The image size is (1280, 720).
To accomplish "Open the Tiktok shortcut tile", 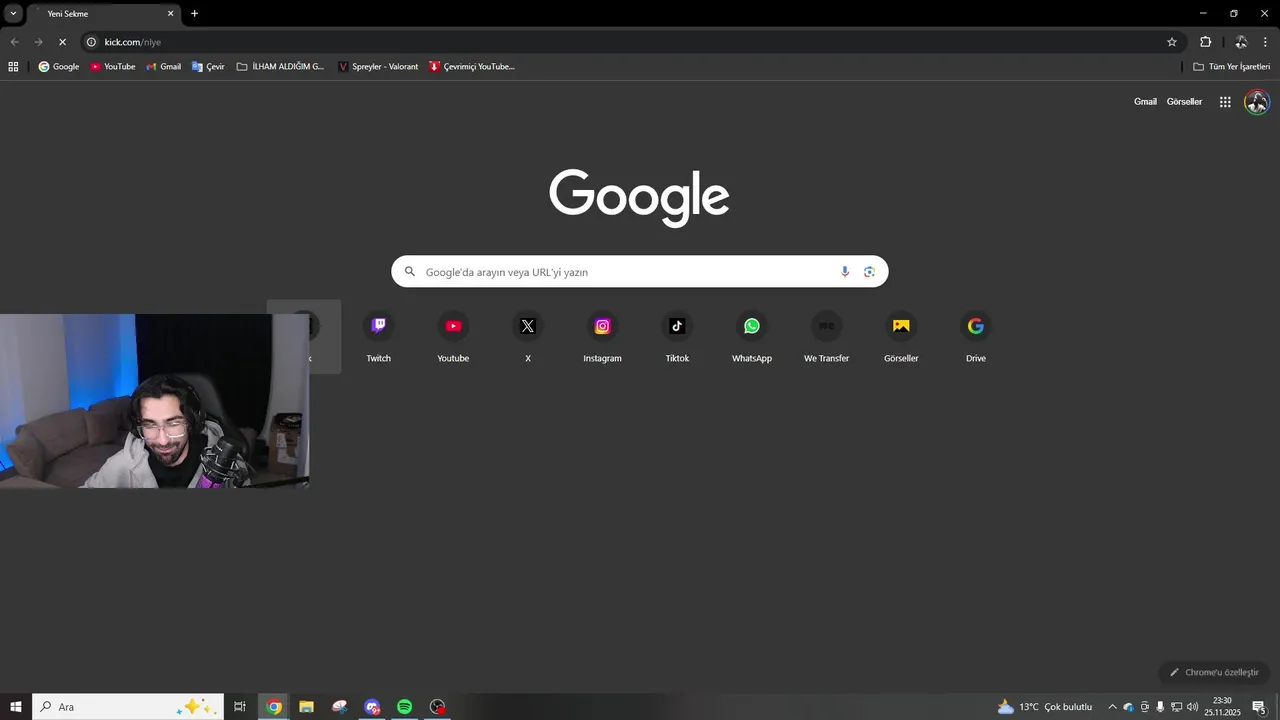I will click(677, 337).
